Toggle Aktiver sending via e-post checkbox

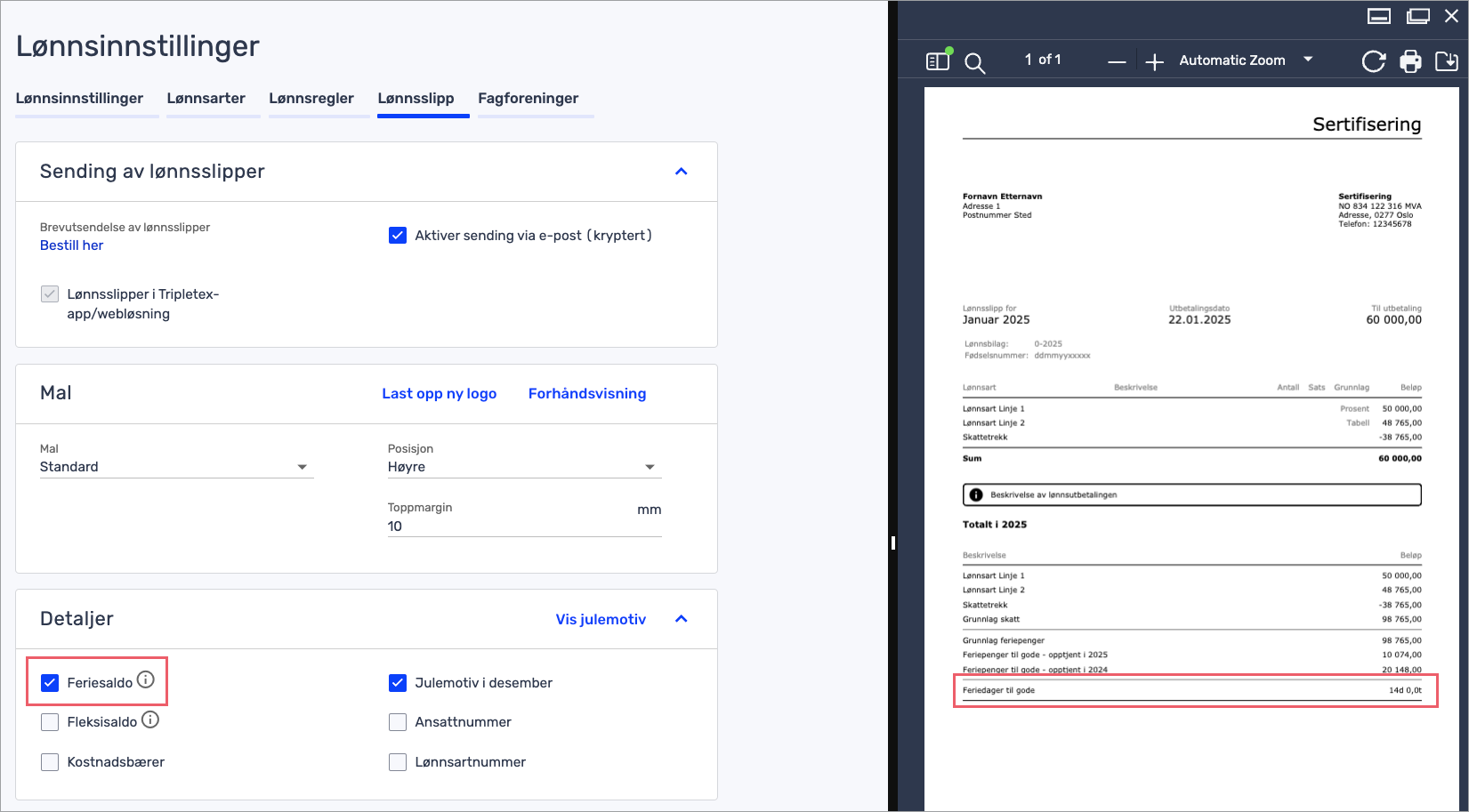[x=398, y=236]
